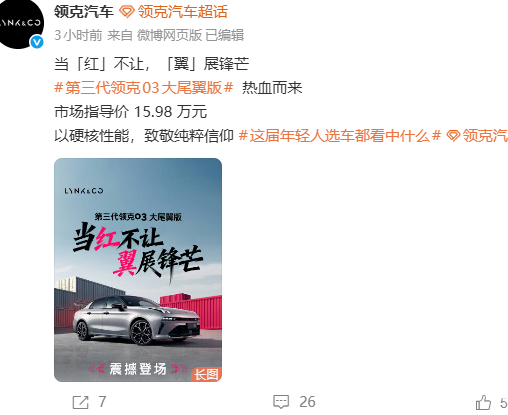Click the blue verified badge on avatar

[37, 42]
